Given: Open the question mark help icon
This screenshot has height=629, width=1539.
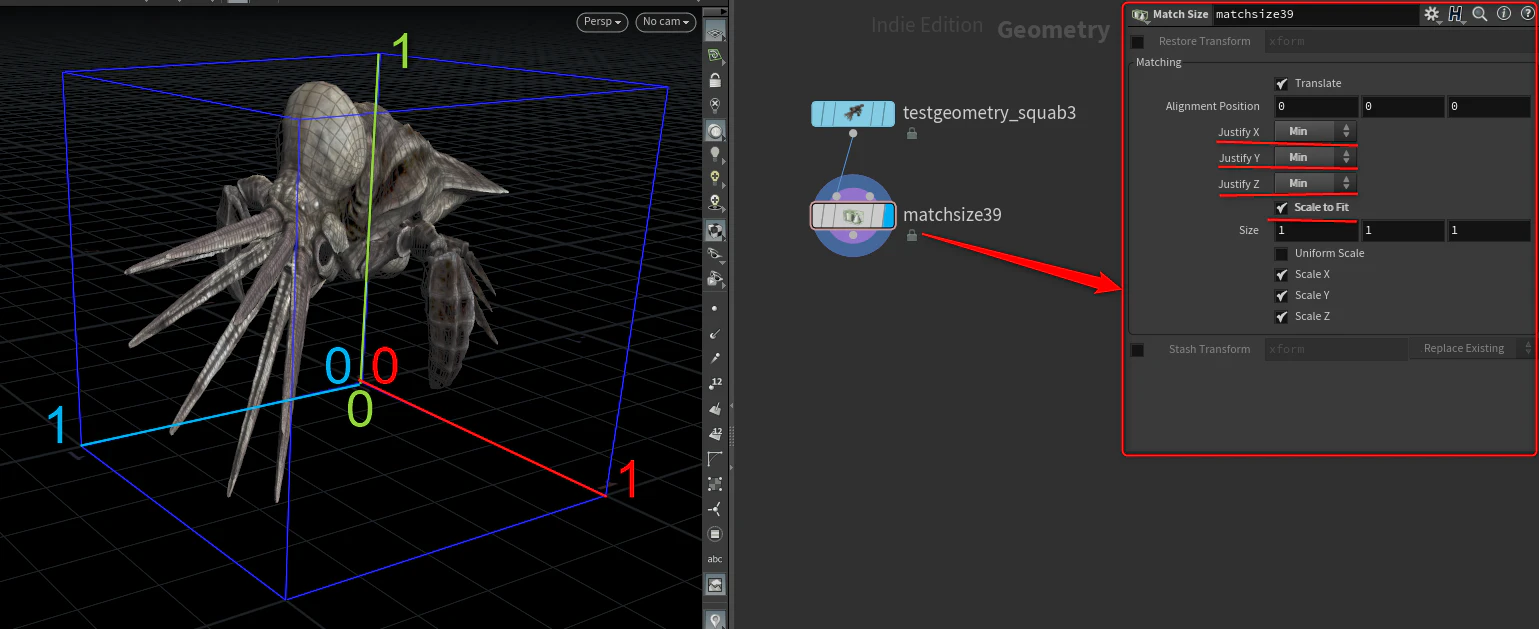Looking at the screenshot, I should pyautogui.click(x=1527, y=14).
